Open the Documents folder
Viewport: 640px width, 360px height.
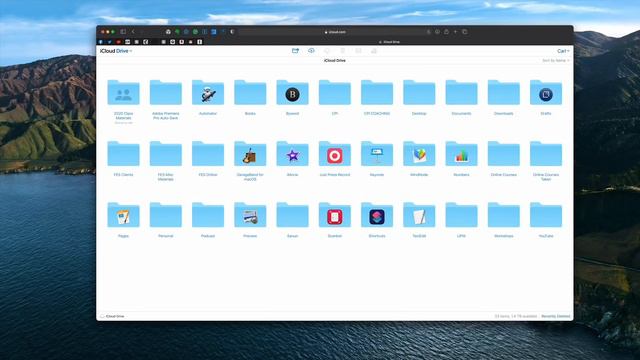[461, 93]
